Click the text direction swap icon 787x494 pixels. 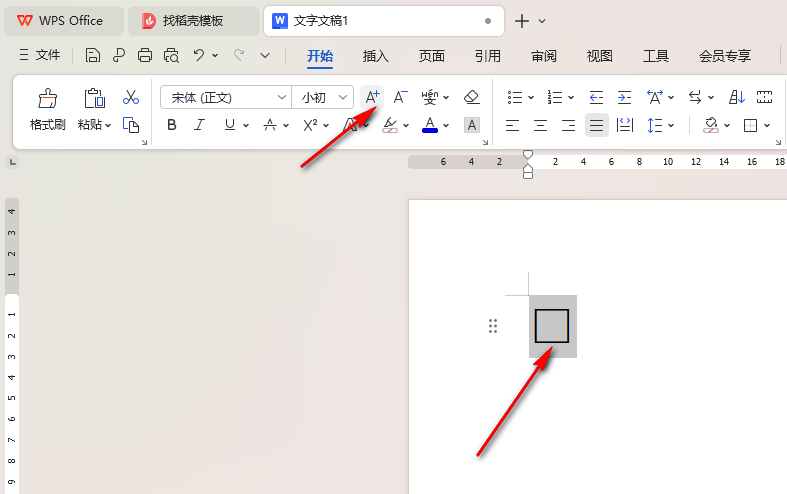tap(695, 97)
